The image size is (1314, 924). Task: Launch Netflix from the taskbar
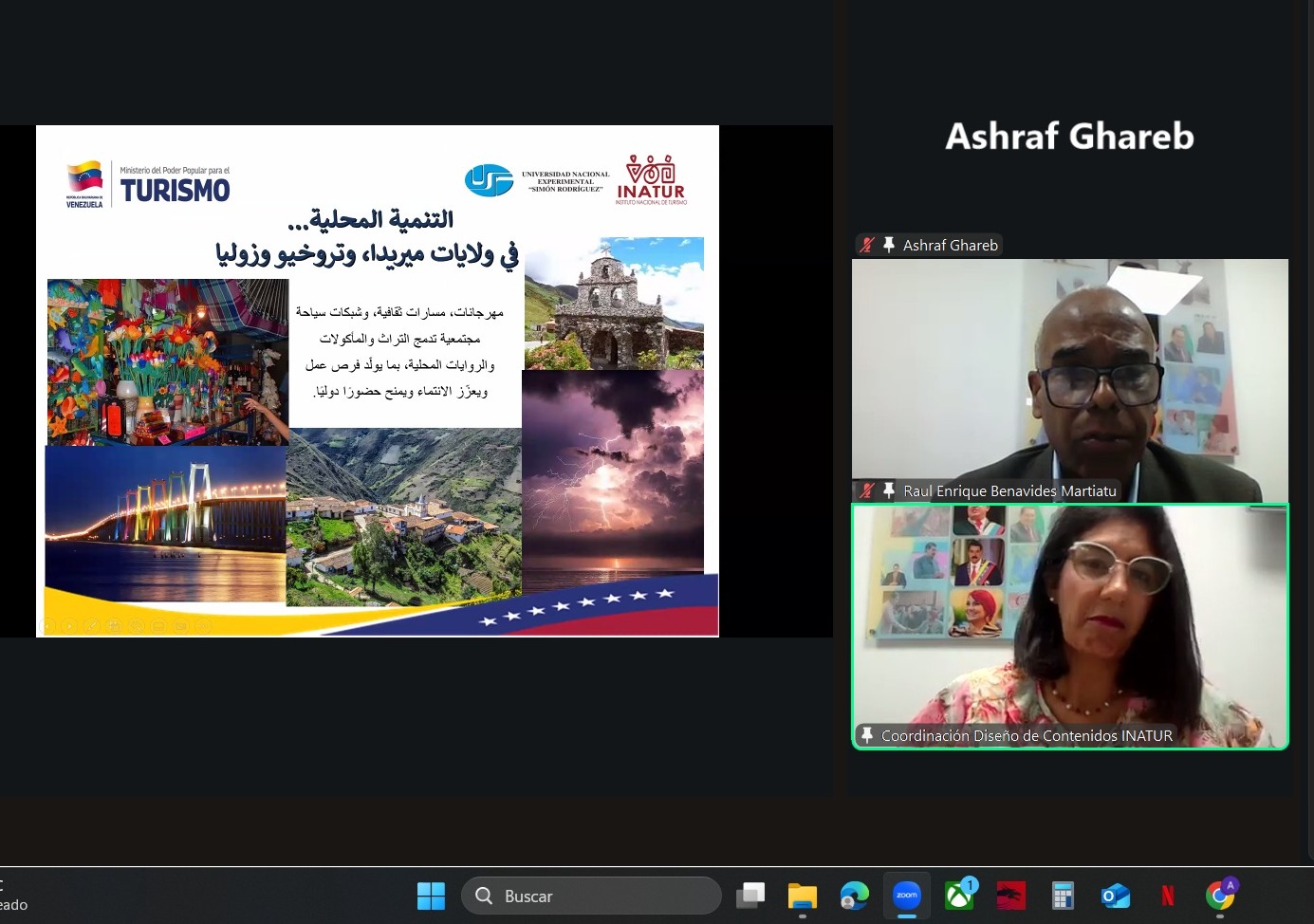click(x=1167, y=896)
